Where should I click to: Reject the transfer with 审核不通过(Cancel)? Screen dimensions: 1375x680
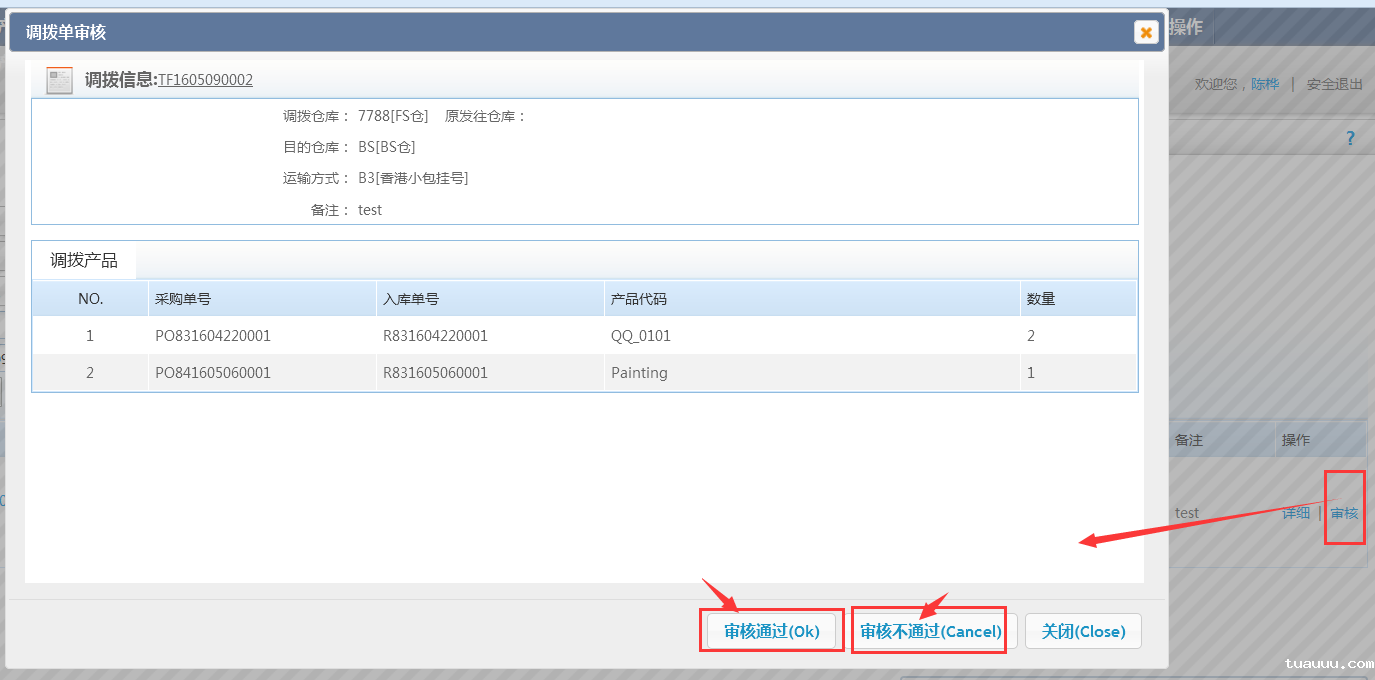930,631
